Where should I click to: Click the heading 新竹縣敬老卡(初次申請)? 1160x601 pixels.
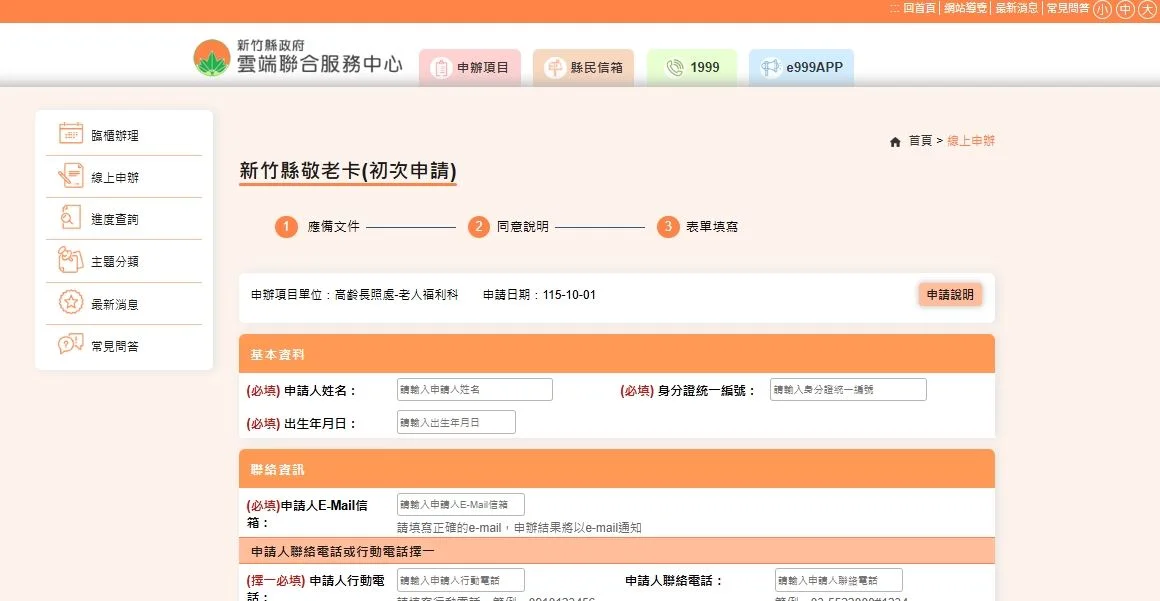click(348, 170)
